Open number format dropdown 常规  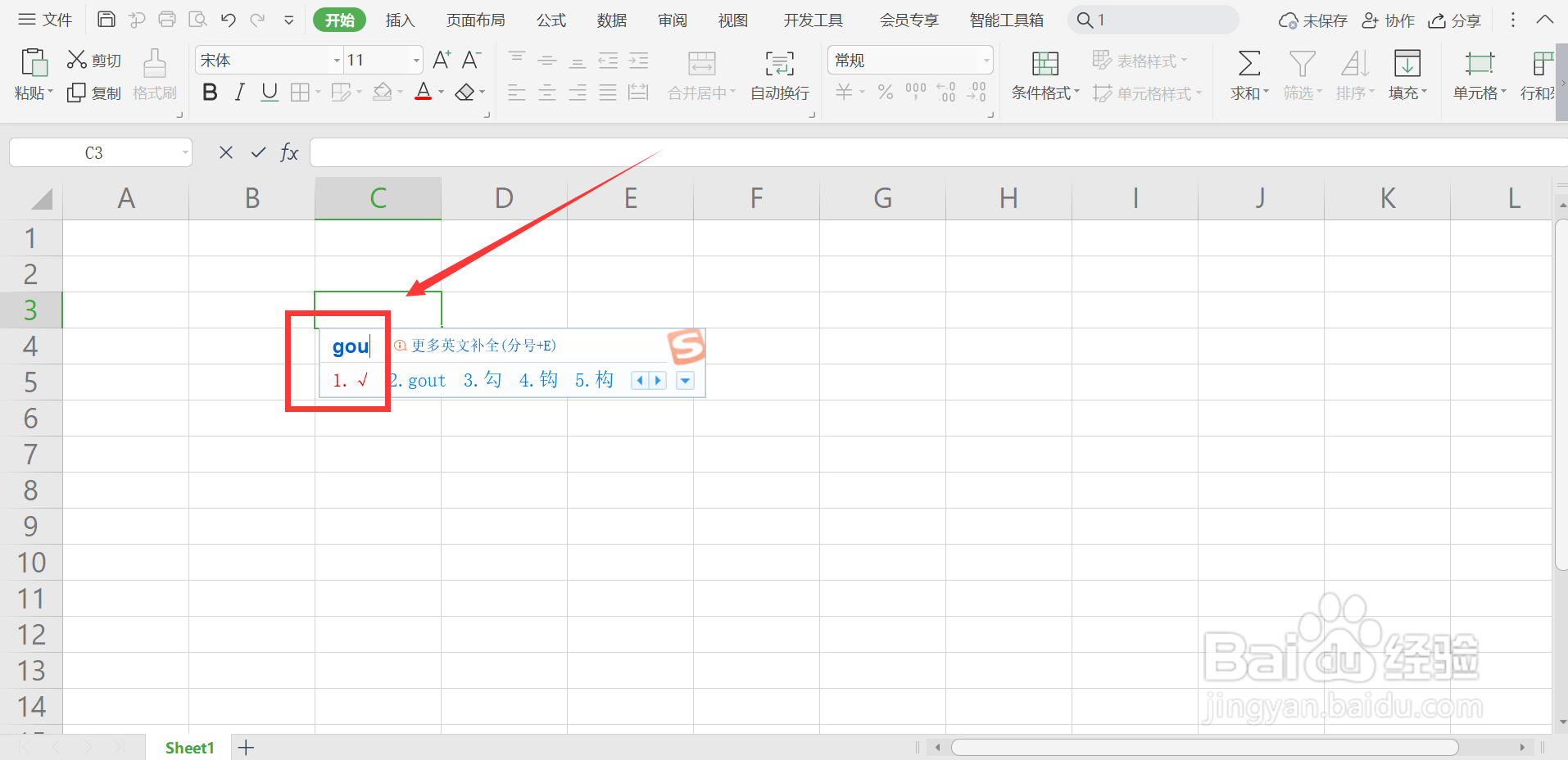click(986, 61)
